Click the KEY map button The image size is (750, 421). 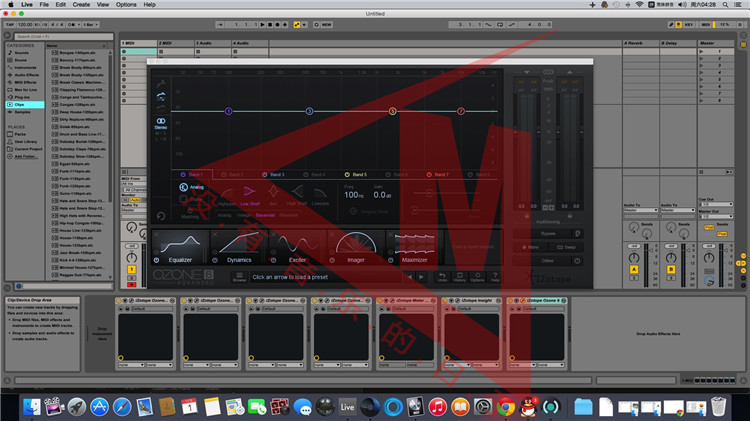coord(689,24)
